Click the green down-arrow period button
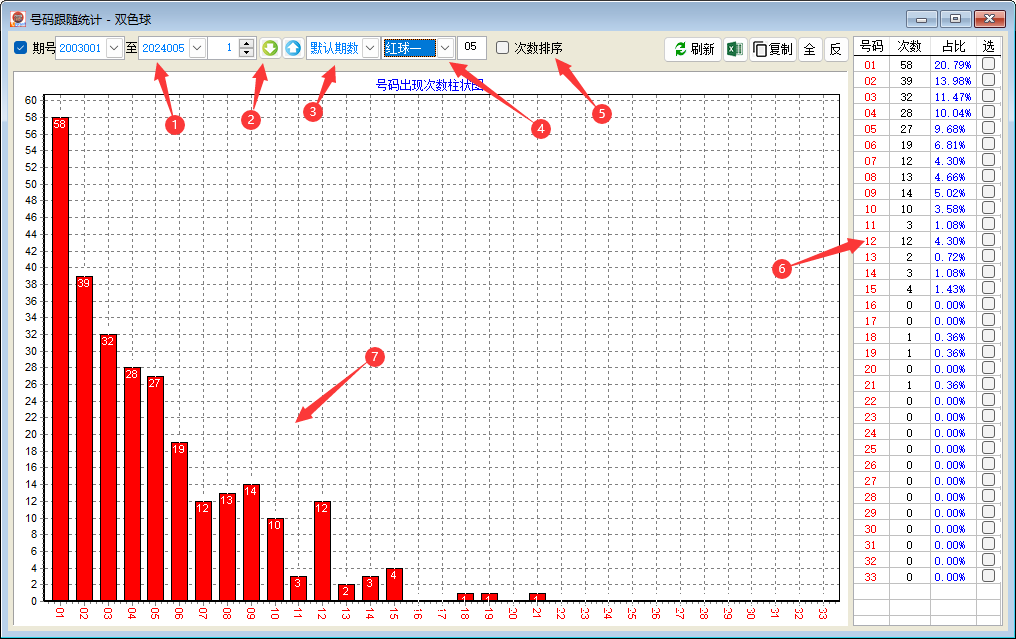This screenshot has height=639, width=1016. tap(270, 48)
